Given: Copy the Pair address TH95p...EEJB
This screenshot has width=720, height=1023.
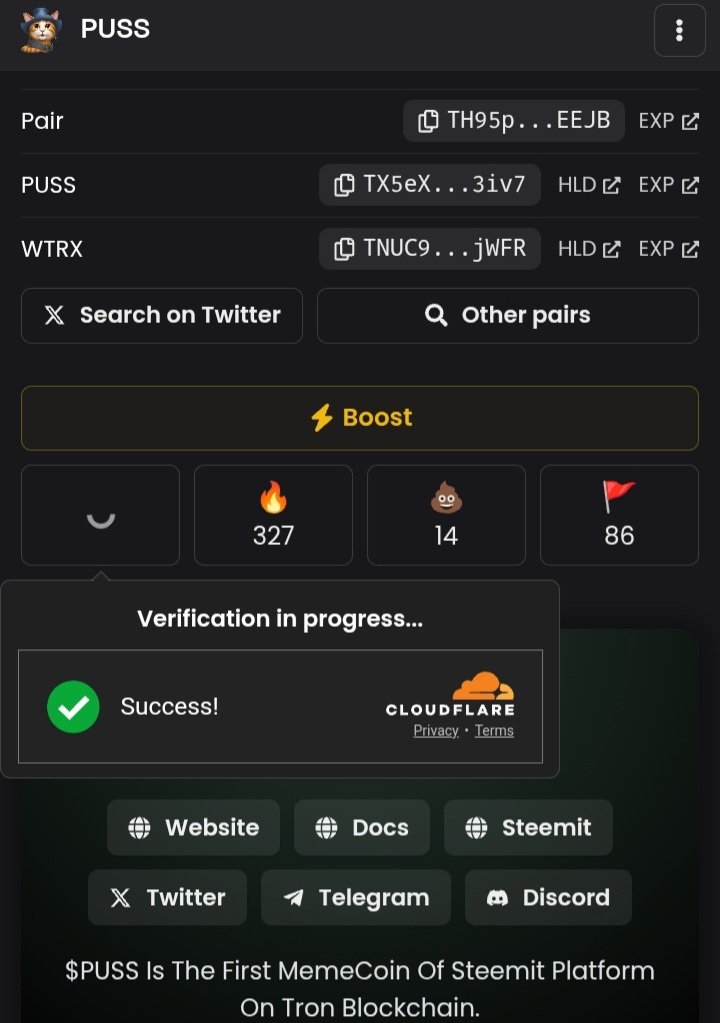Looking at the screenshot, I should [x=514, y=121].
